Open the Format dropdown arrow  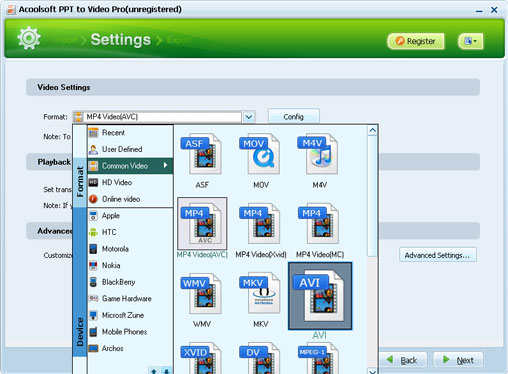249,117
